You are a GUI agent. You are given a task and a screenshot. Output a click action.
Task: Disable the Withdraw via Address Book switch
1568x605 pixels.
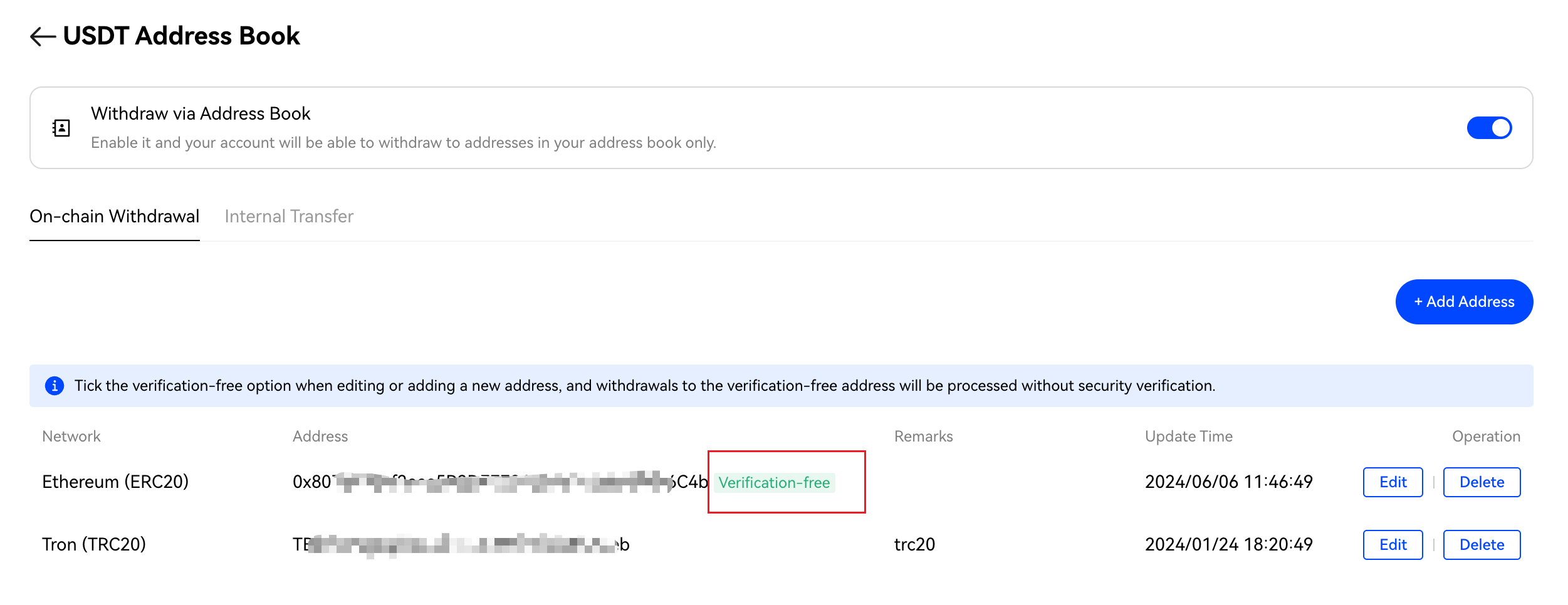1488,128
